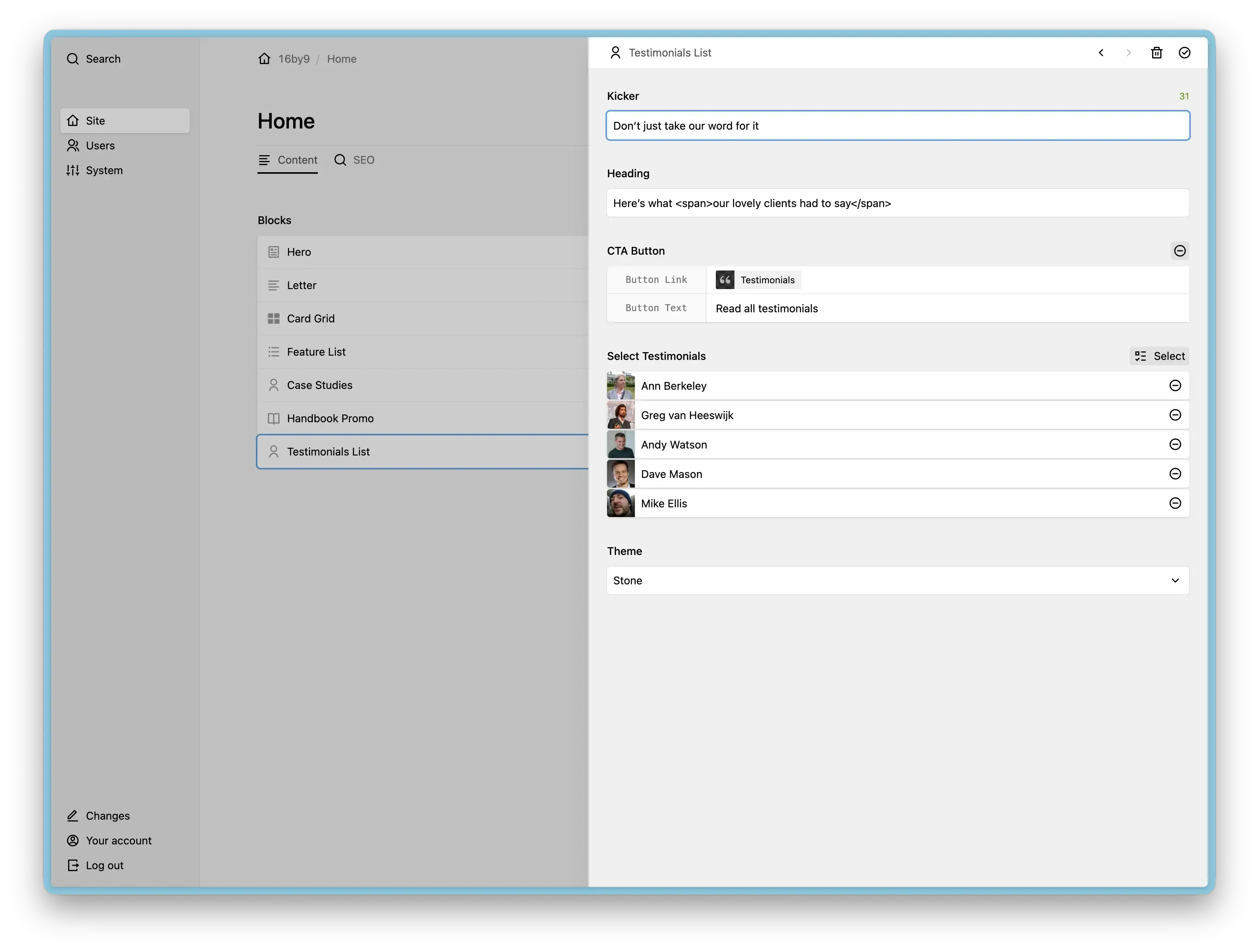
Task: Remove the CTA Button with its minus icon
Action: pyautogui.click(x=1179, y=251)
